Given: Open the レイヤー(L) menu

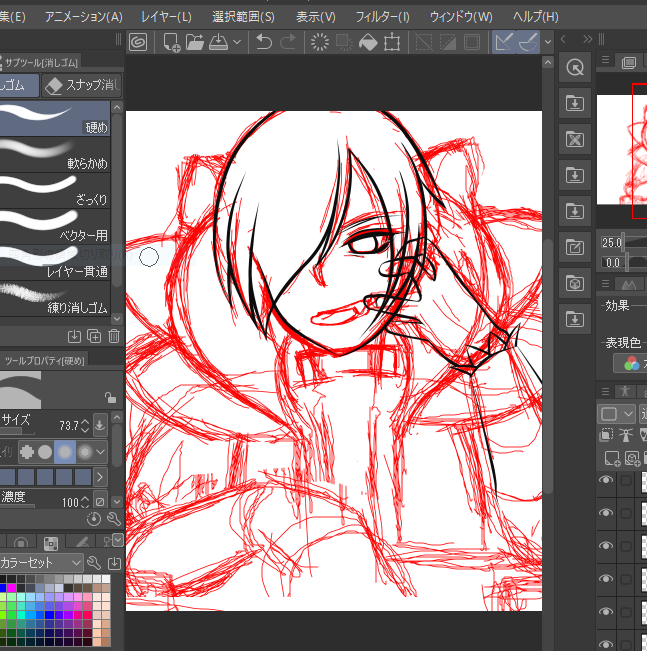Looking at the screenshot, I should coord(166,17).
